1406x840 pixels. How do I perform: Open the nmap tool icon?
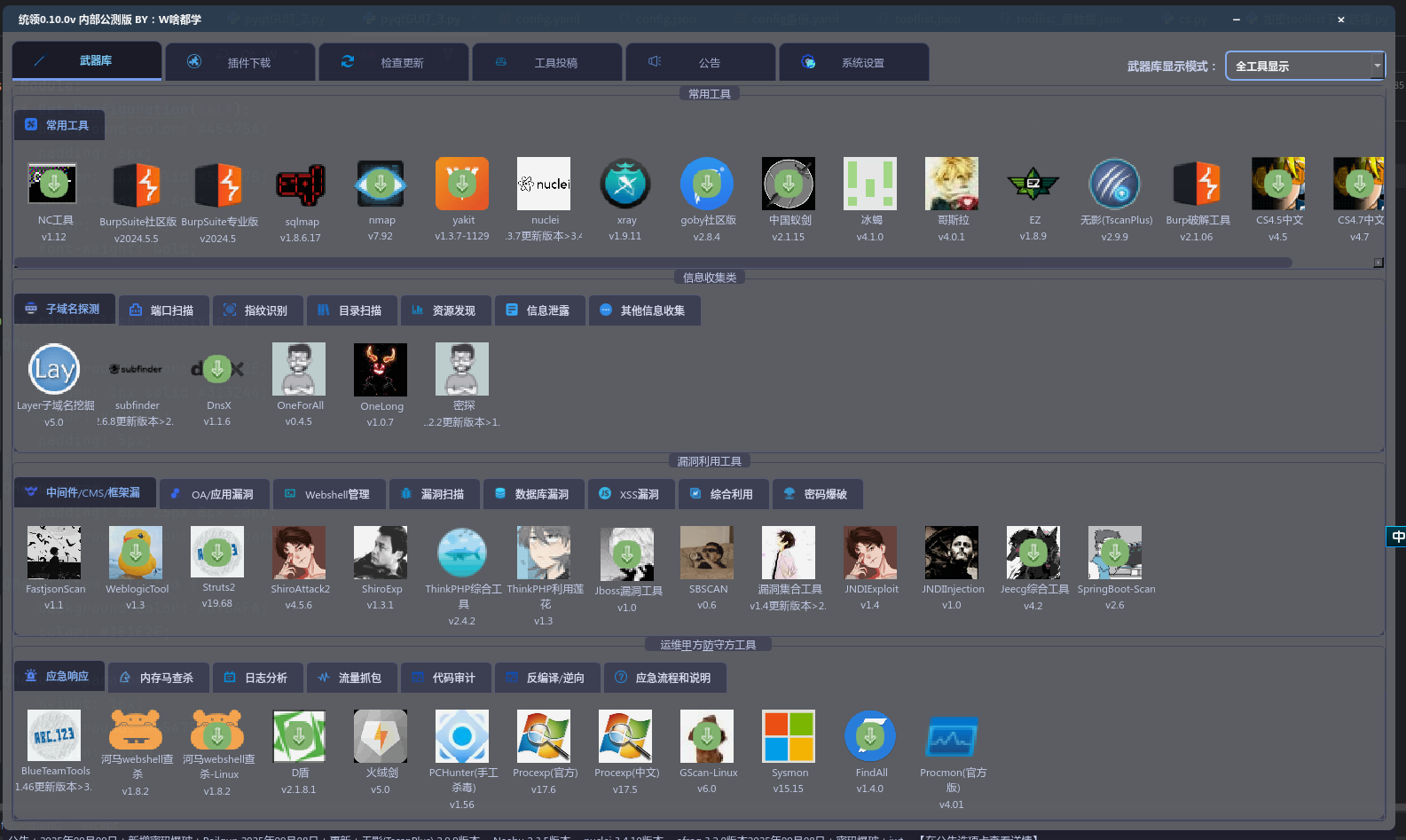(x=381, y=184)
